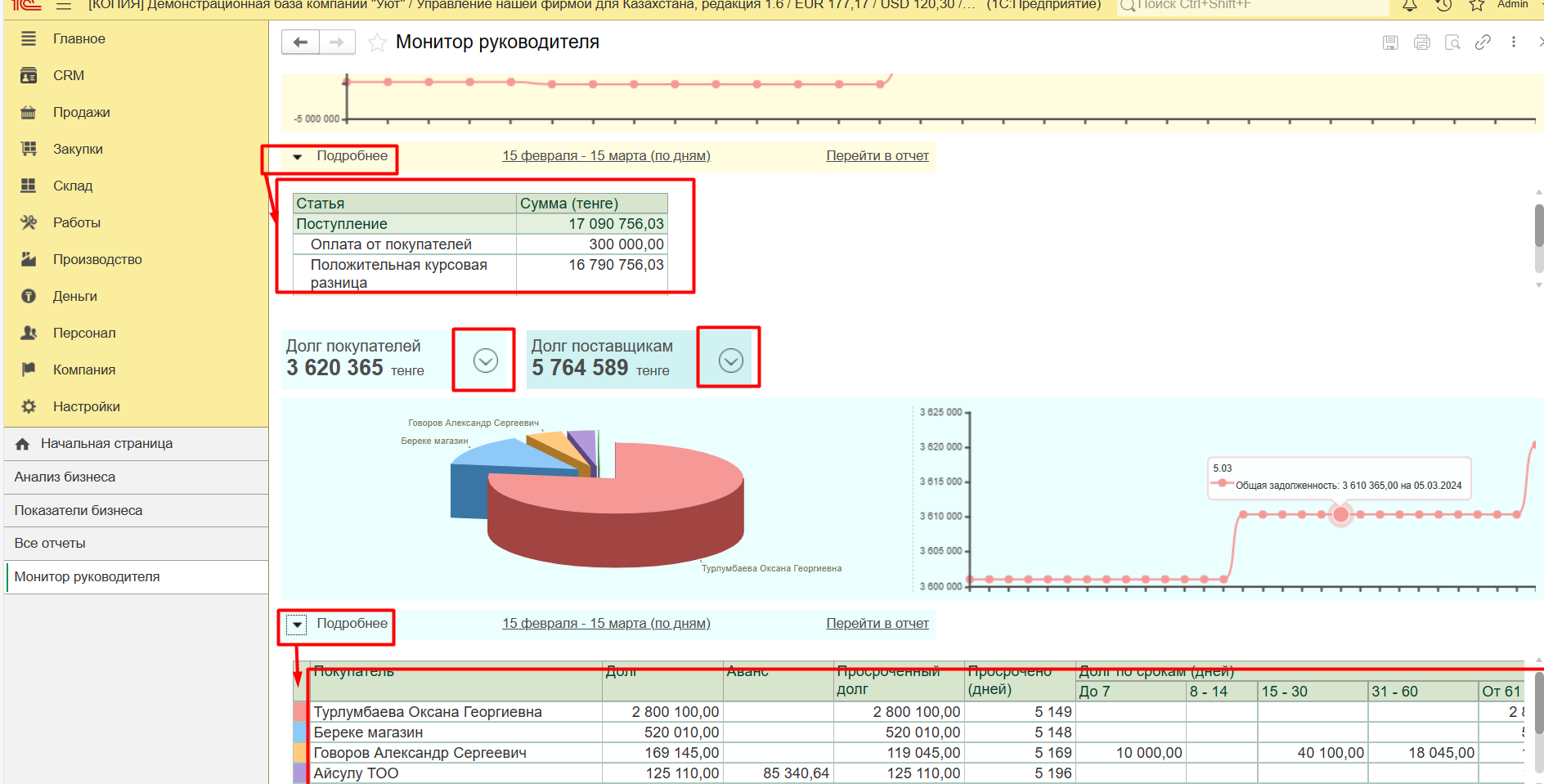The width and height of the screenshot is (1544, 784).
Task: Open the Продажи menu section
Action: click(81, 113)
